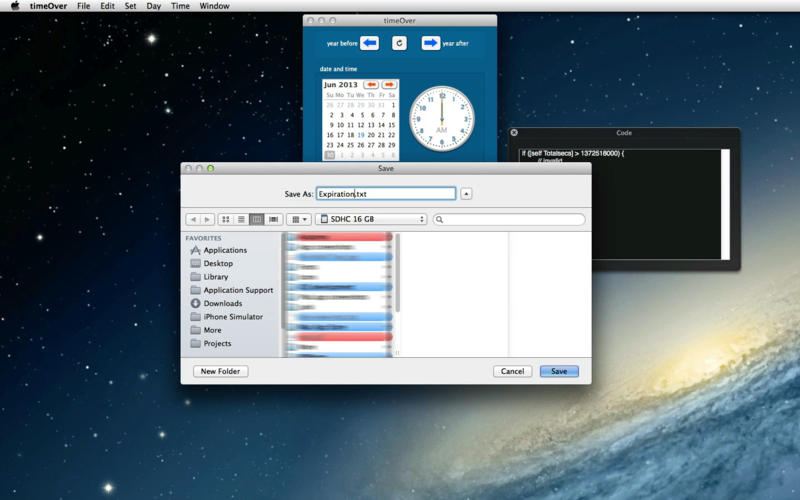The image size is (800, 500).
Task: Select June 23 in the calendar
Action: [330, 145]
